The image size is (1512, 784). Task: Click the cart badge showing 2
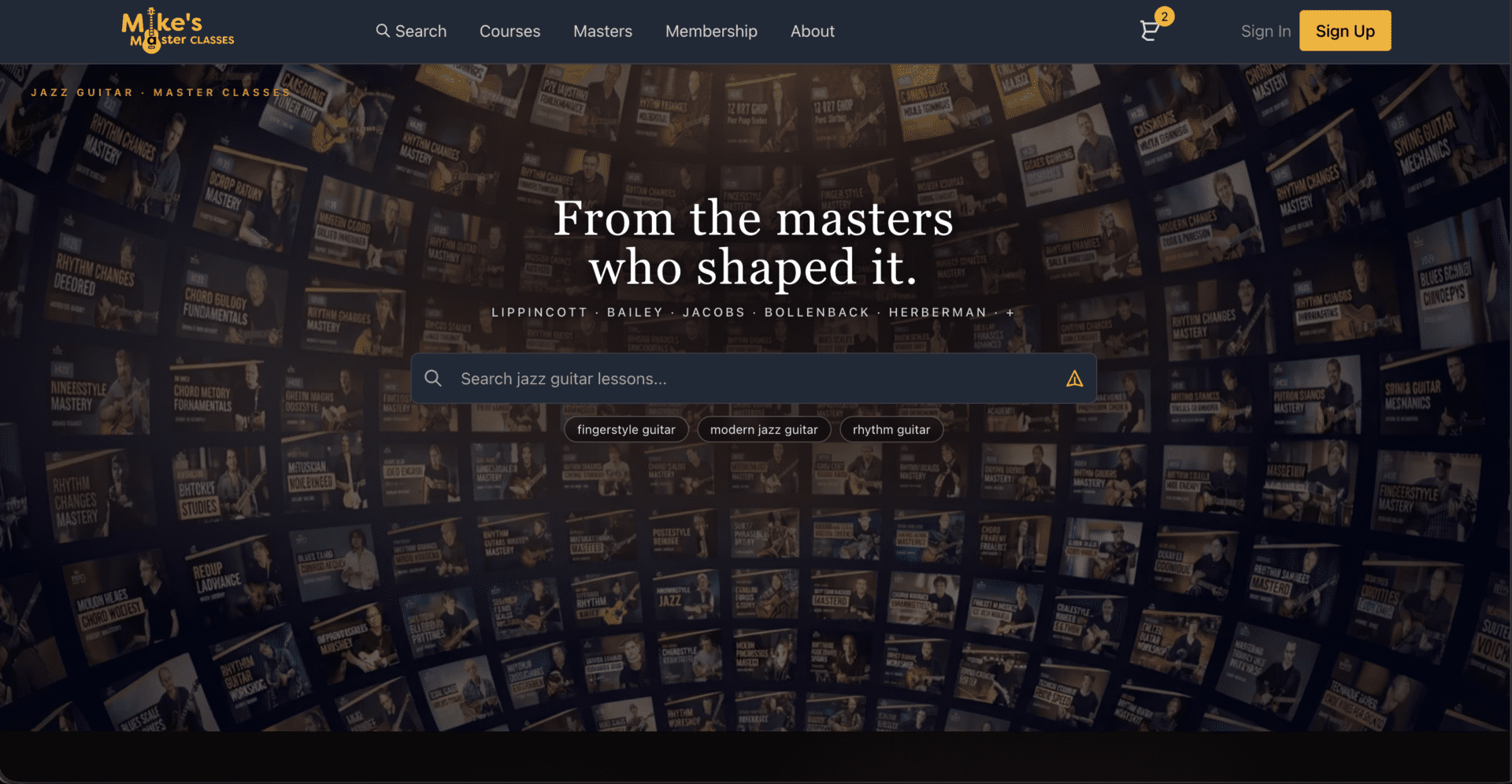[x=1165, y=17]
